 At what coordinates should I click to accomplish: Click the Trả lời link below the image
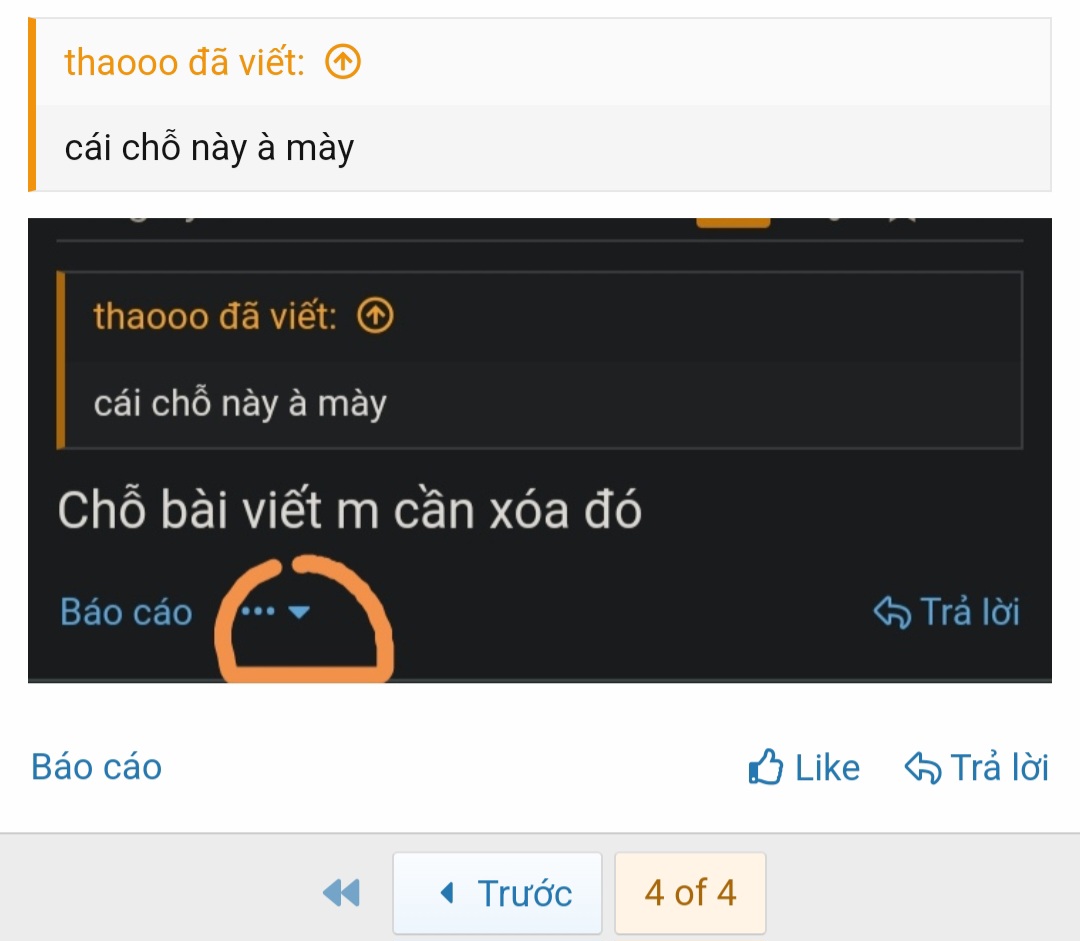[x=999, y=767]
